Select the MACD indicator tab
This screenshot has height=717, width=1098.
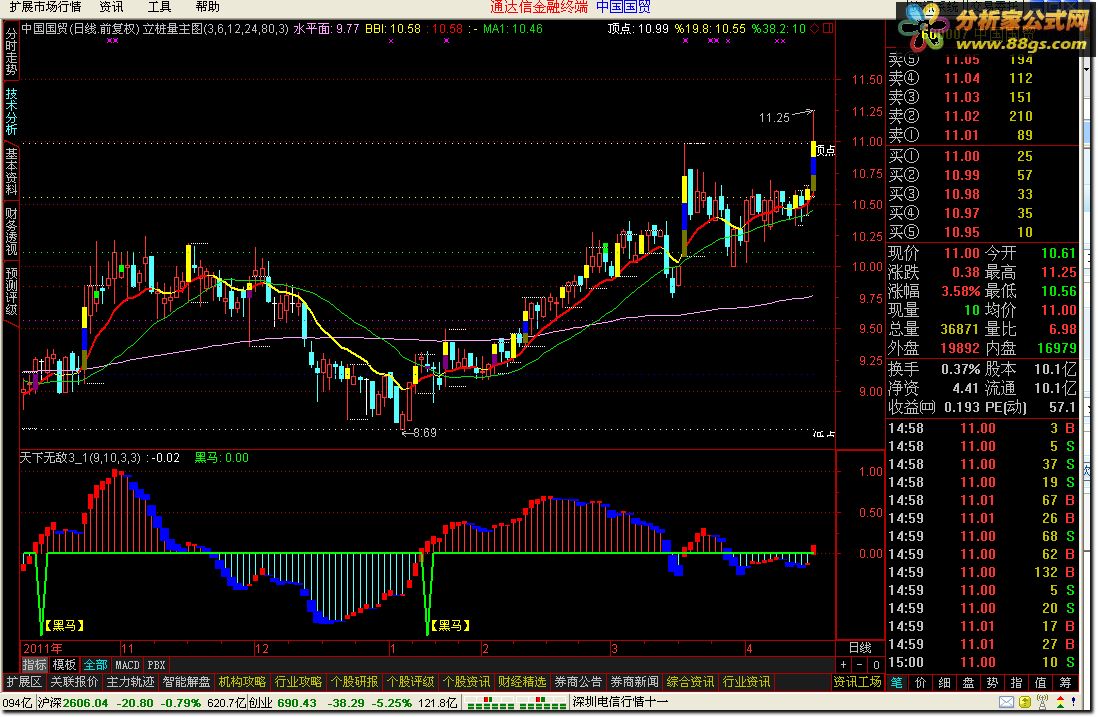pos(127,664)
